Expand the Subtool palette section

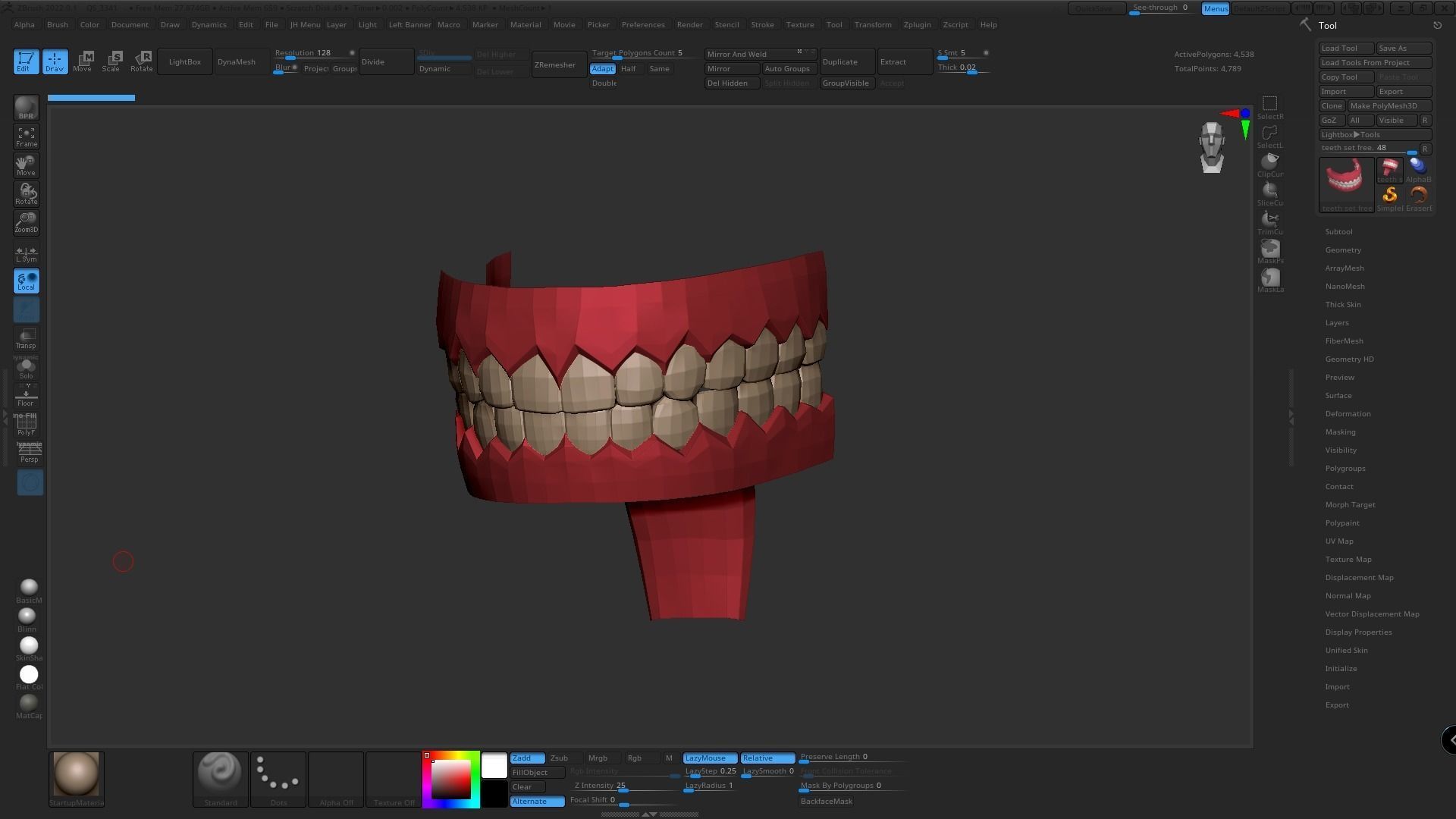coord(1338,232)
